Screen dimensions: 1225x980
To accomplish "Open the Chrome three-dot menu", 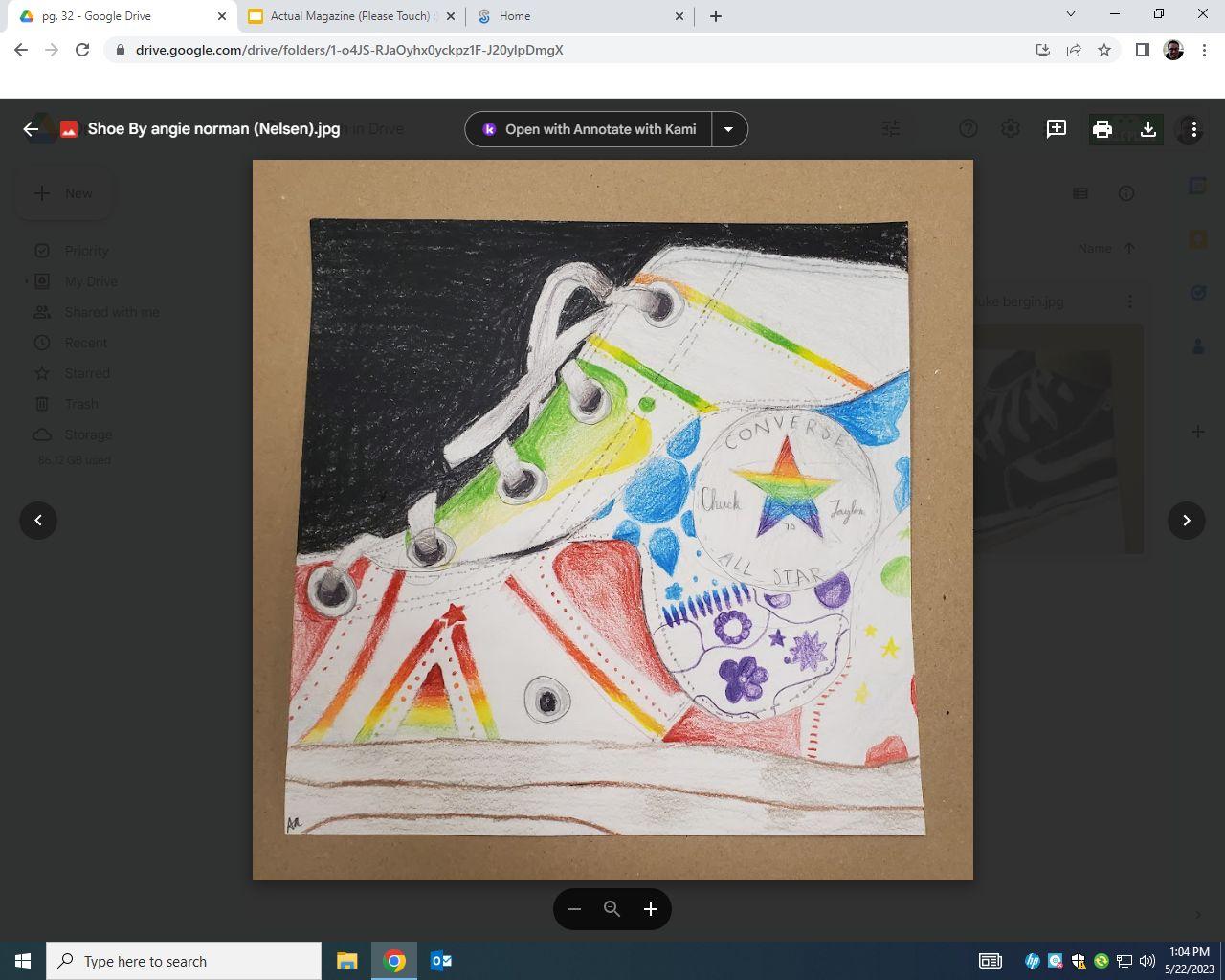I will (1204, 50).
